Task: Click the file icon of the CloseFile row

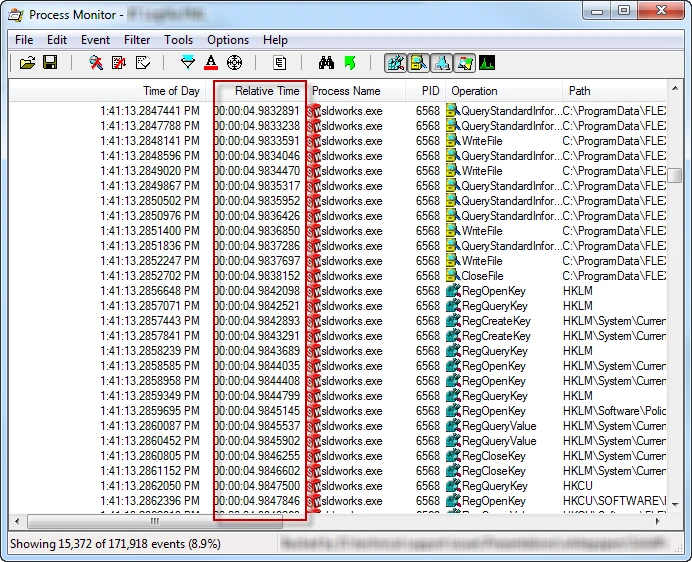Action: click(453, 276)
